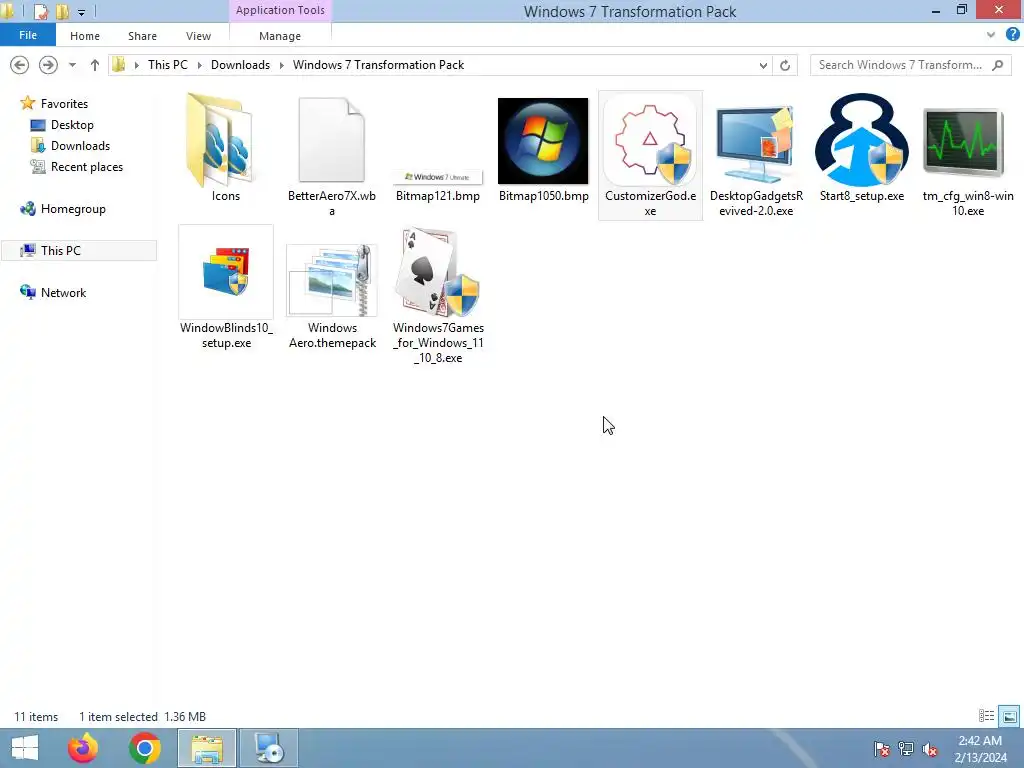Switch to the Home ribbon tab
The image size is (1024, 768).
pos(85,36)
